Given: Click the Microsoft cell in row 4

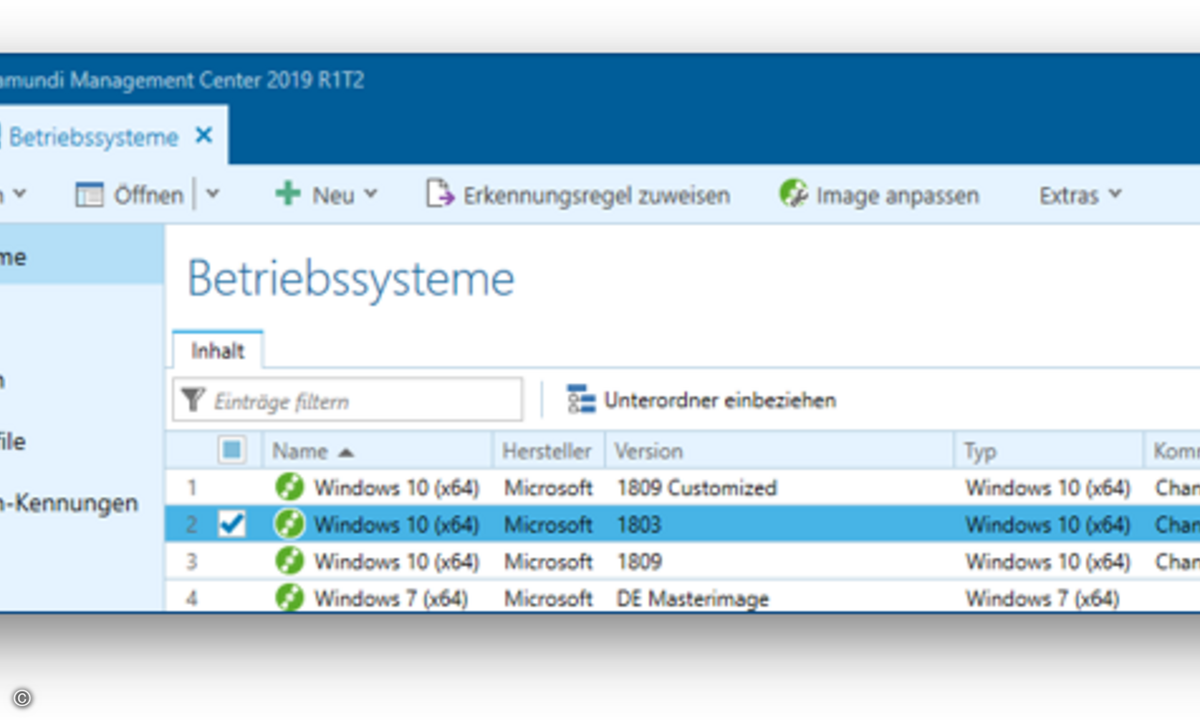Looking at the screenshot, I should tap(548, 598).
